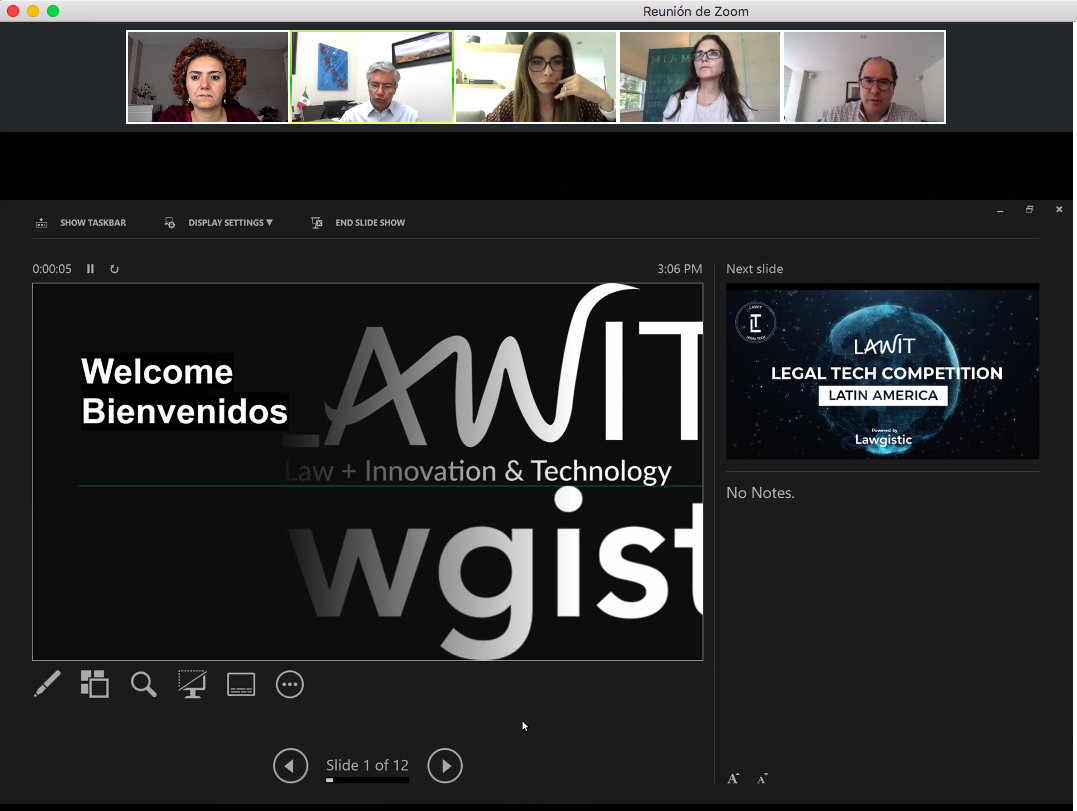Increase the notes text size
1077x811 pixels.
coord(733,778)
